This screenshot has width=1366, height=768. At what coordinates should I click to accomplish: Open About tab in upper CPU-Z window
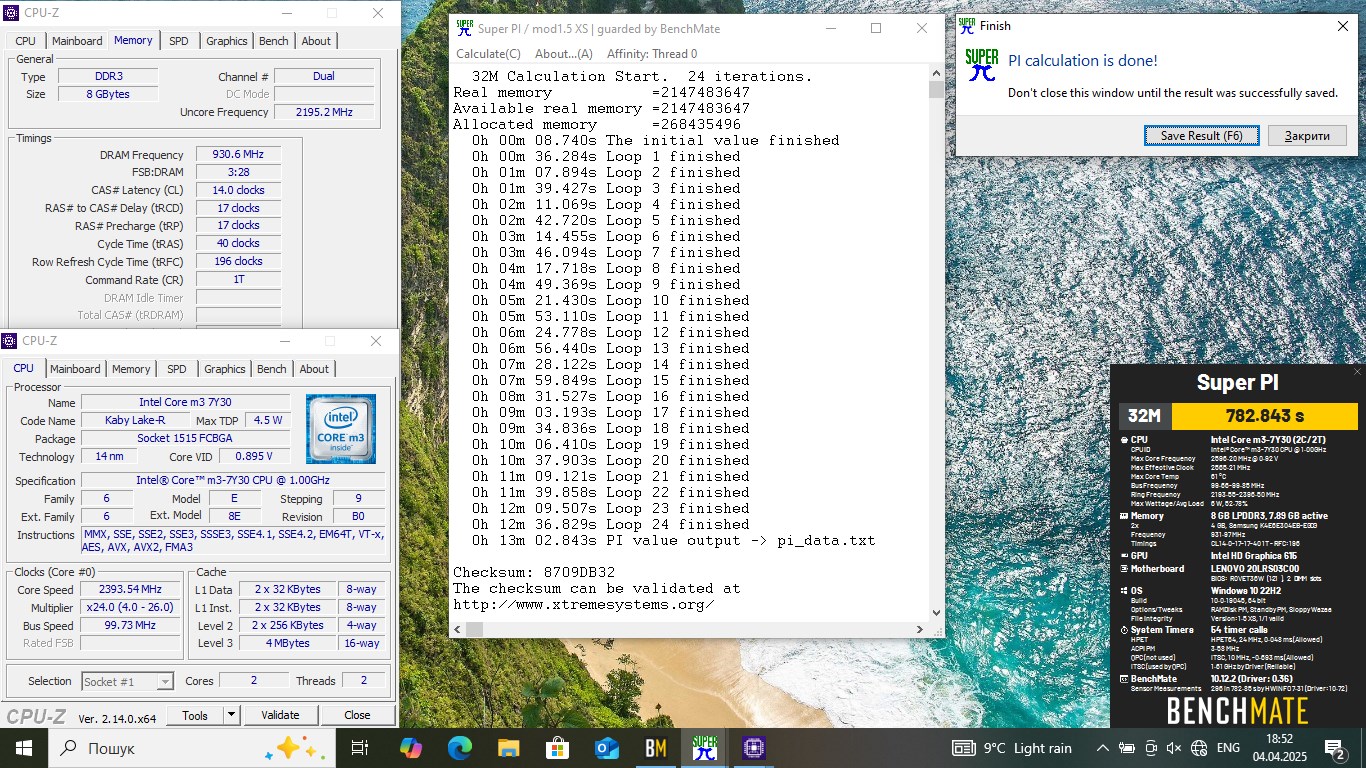click(316, 41)
